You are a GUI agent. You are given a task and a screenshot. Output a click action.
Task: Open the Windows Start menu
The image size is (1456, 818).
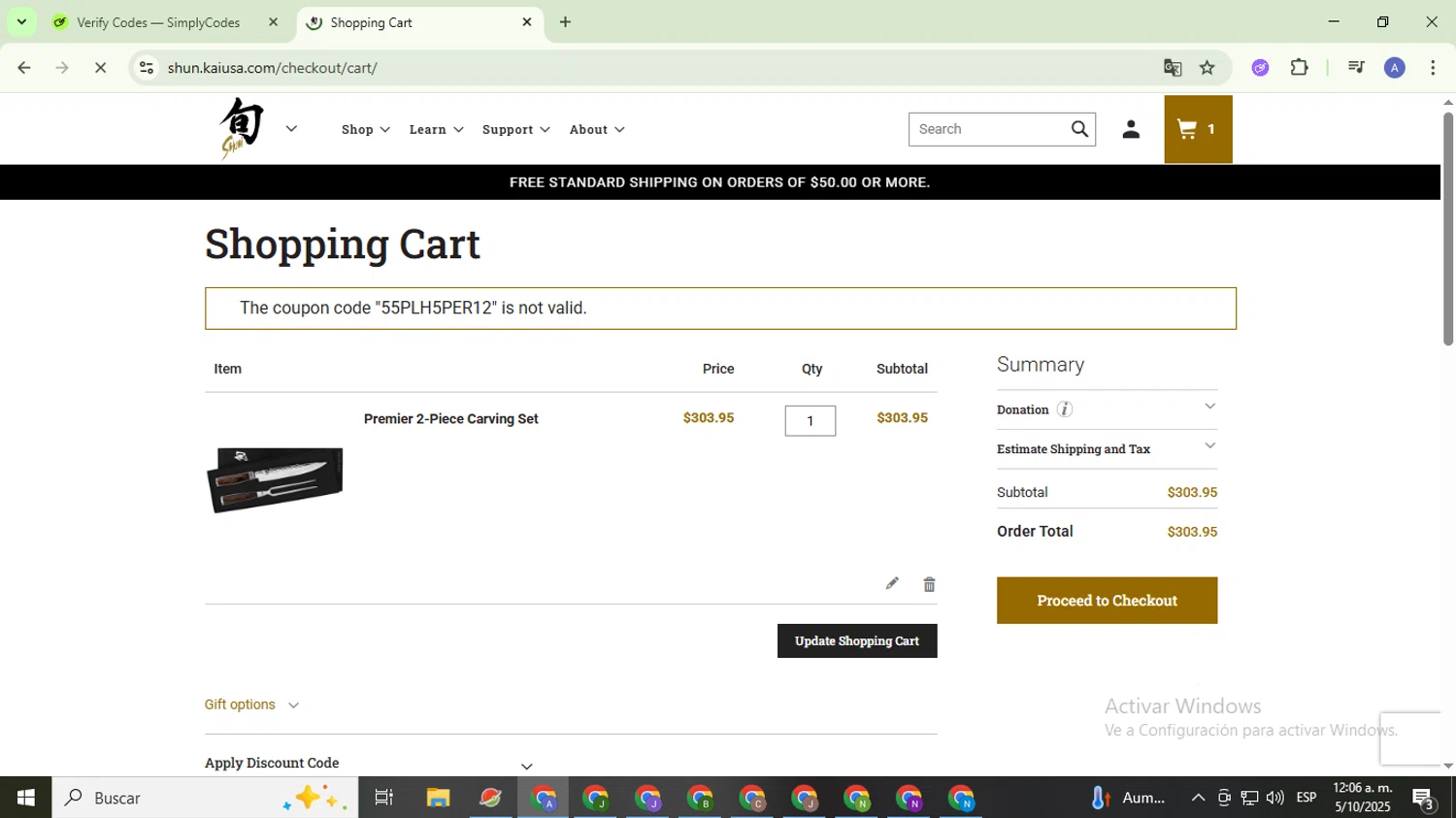pyautogui.click(x=25, y=798)
